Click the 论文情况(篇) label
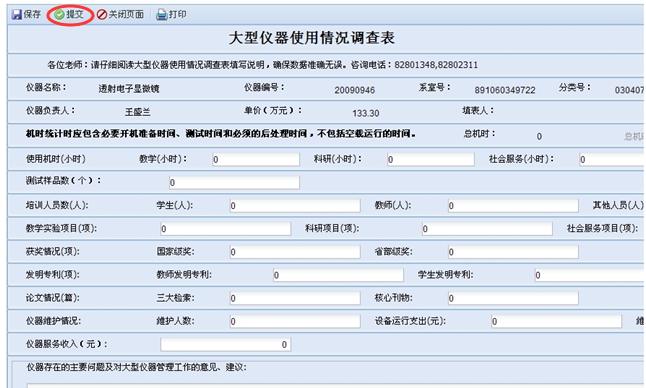This screenshot has width=646, height=388. click(x=53, y=297)
